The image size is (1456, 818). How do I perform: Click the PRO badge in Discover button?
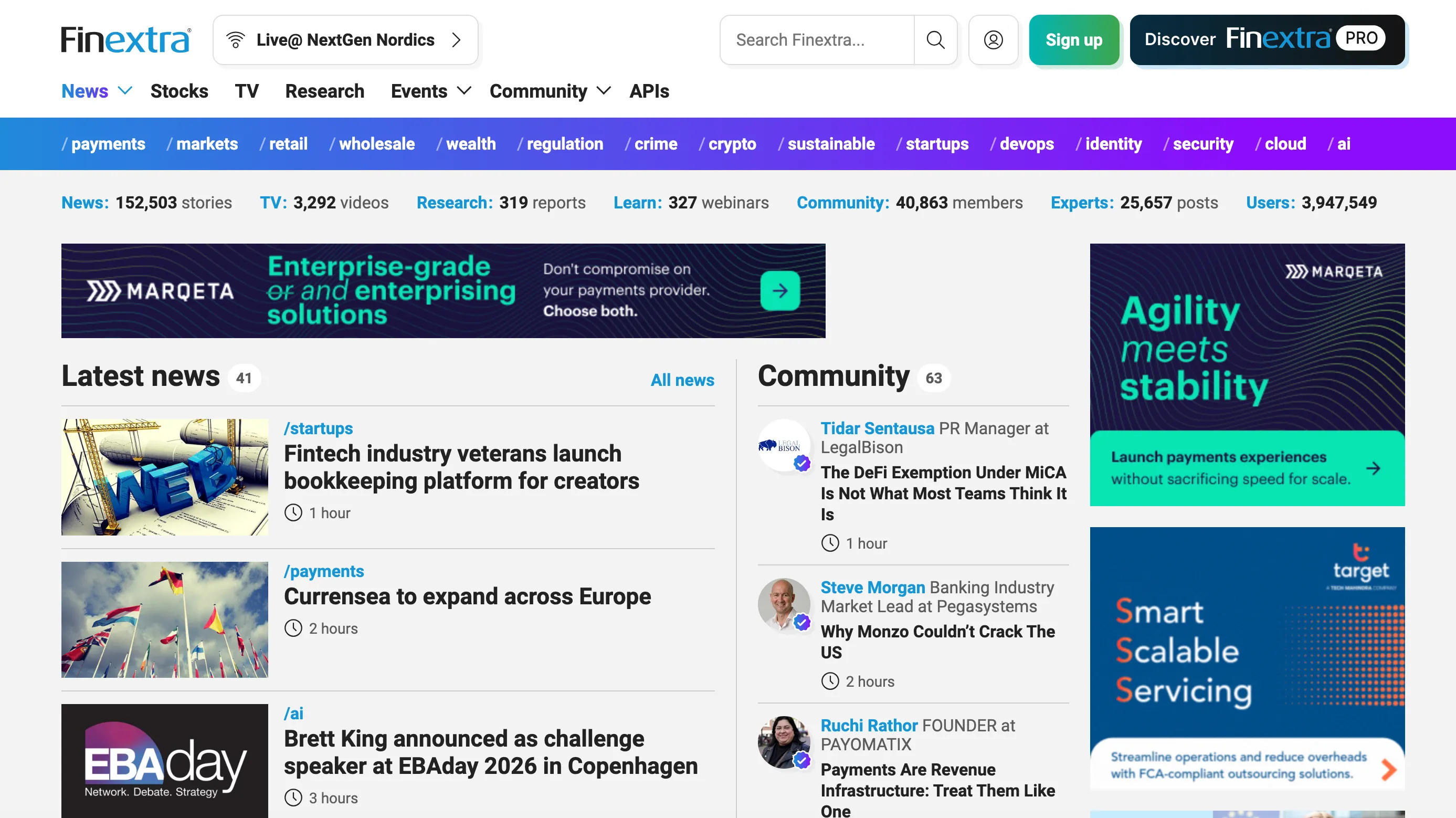1361,38
